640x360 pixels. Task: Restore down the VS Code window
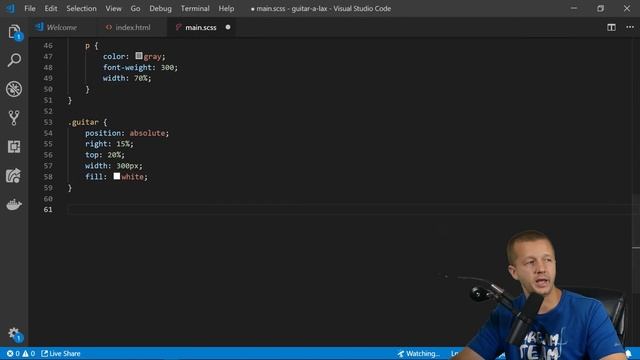tap(600, 8)
